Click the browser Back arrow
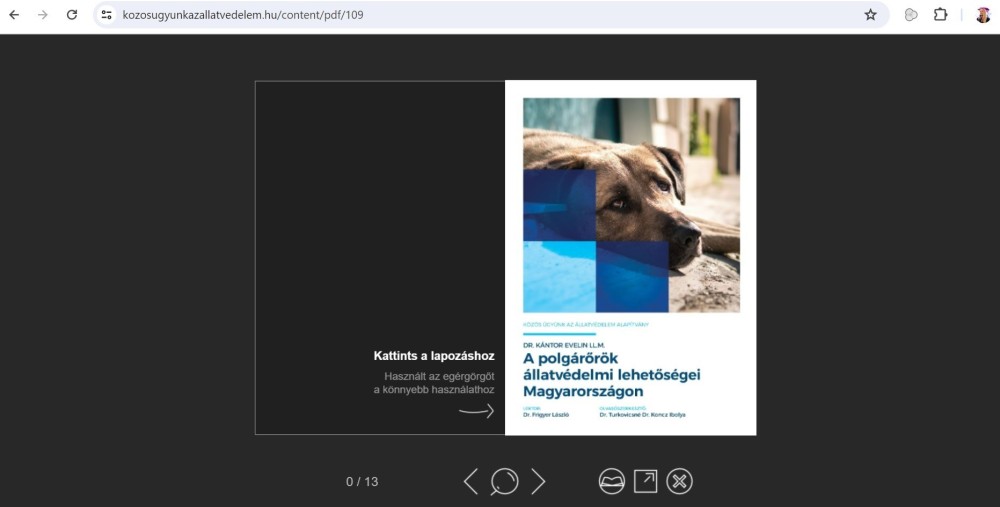Screen dimensions: 1000x507 click(x=14, y=15)
